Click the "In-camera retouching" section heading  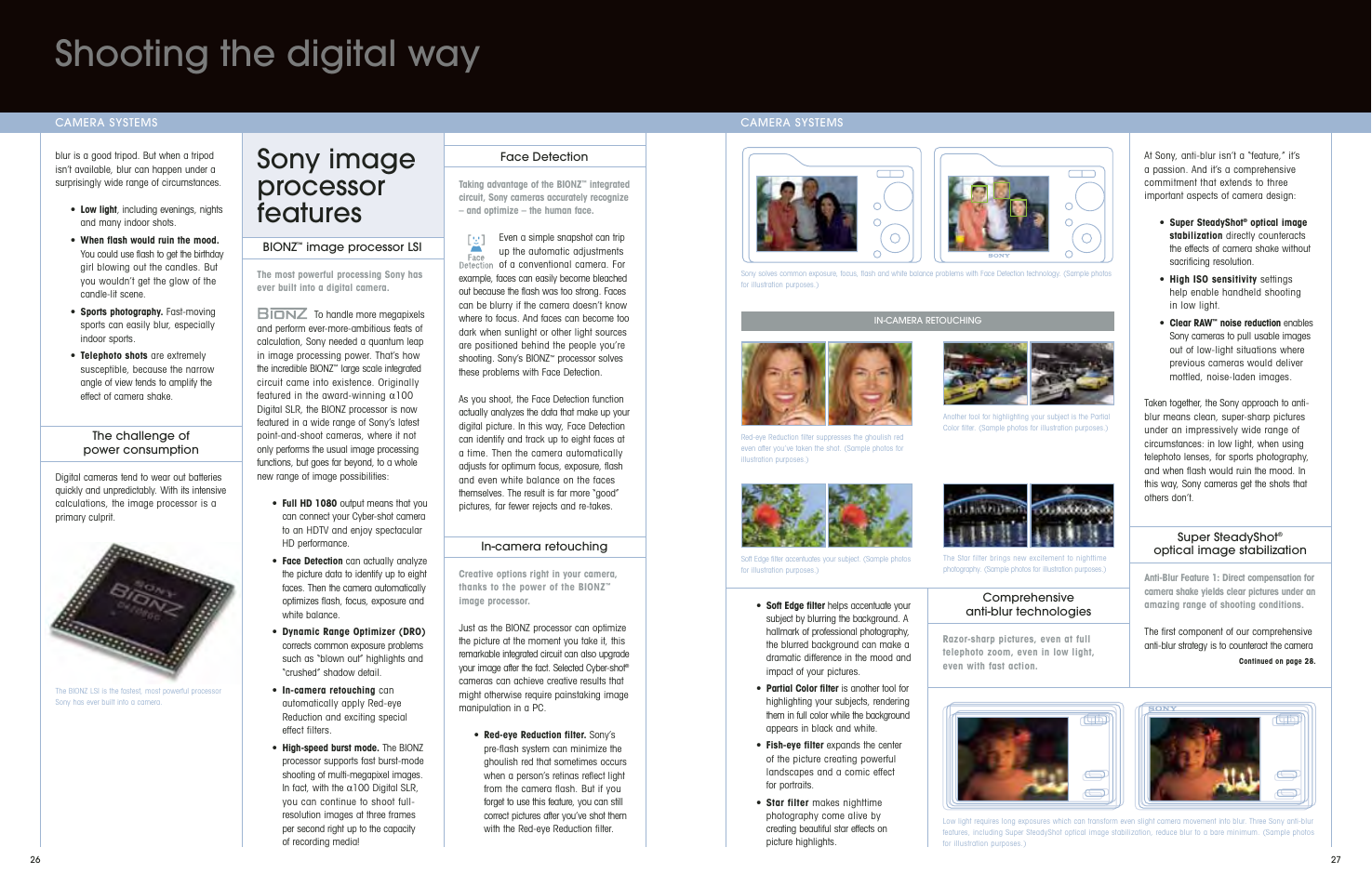click(x=544, y=547)
